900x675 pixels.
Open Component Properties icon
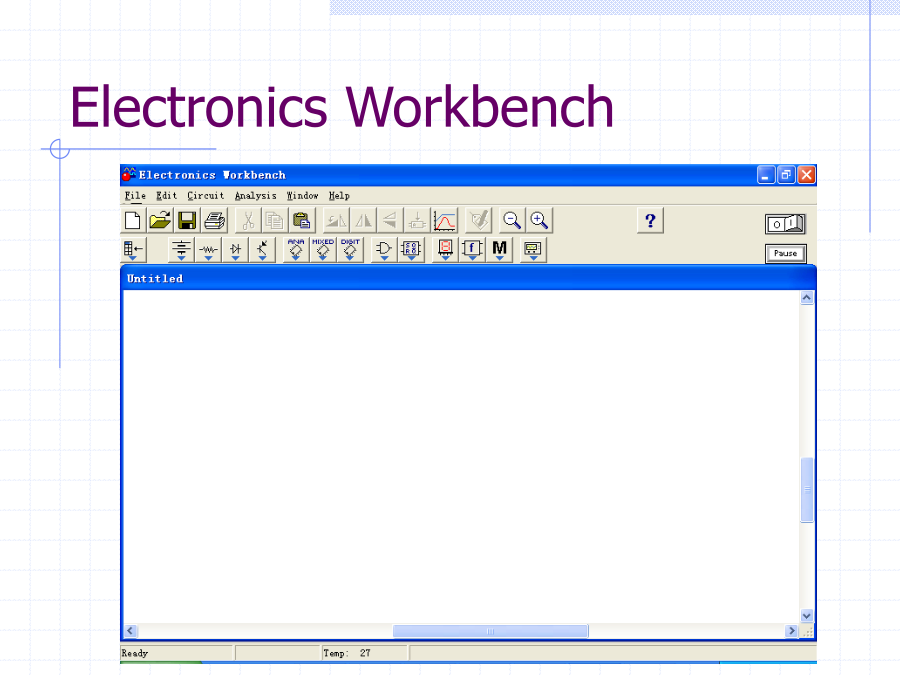478,220
